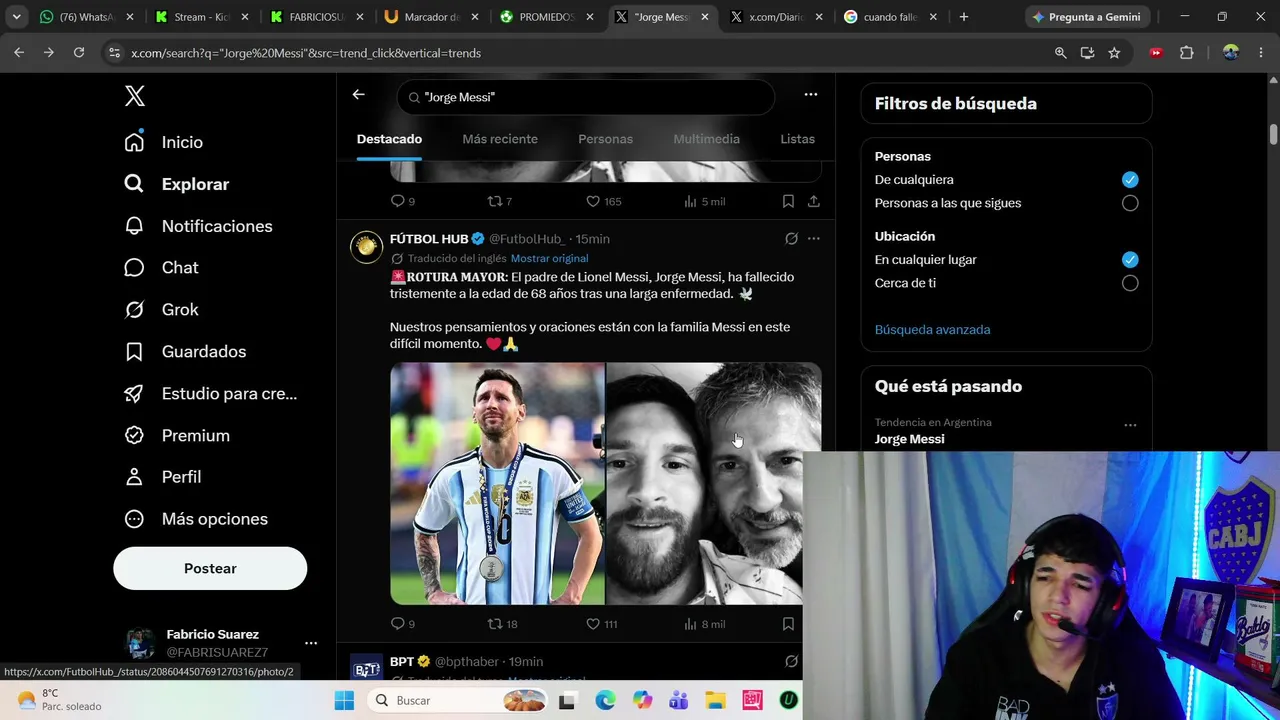1280x720 pixels.
Task: Bookmark this page with the star icon
Action: tap(1114, 53)
